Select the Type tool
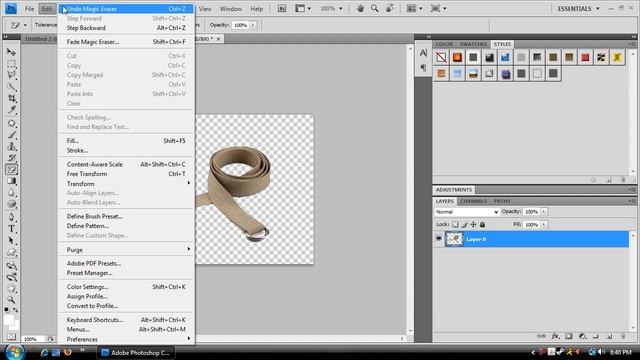The image size is (640, 360). coord(11,229)
